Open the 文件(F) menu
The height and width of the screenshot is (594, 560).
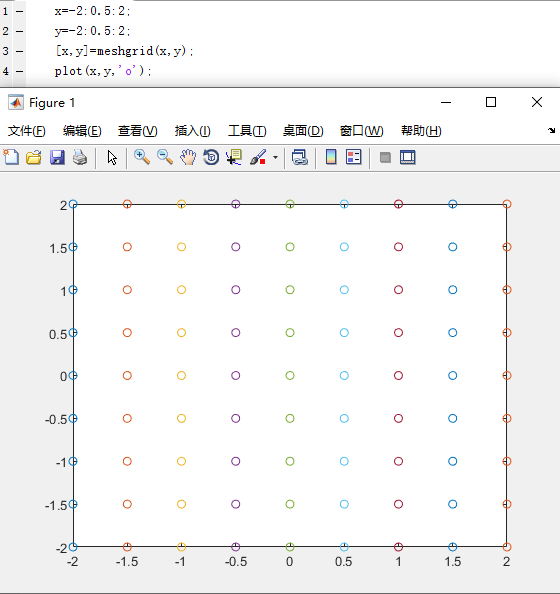[x=27, y=131]
